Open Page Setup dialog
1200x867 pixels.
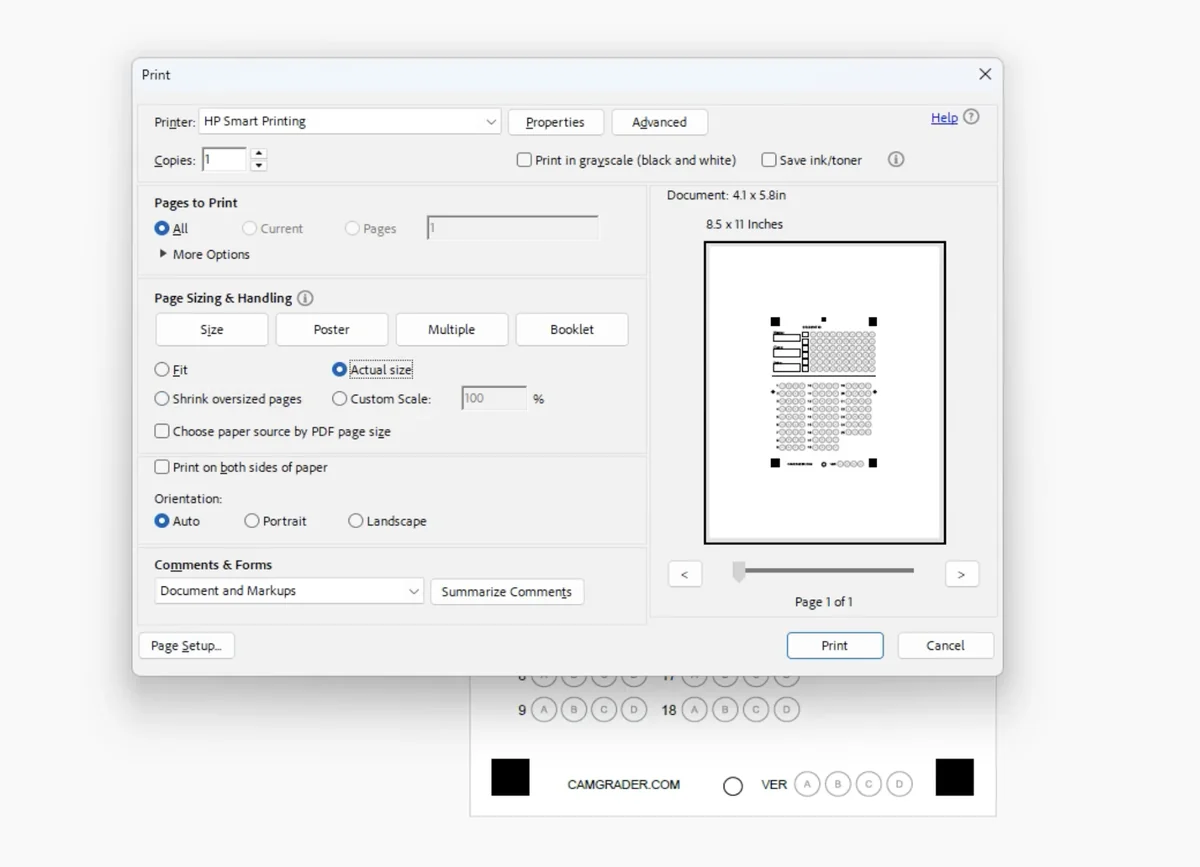187,645
